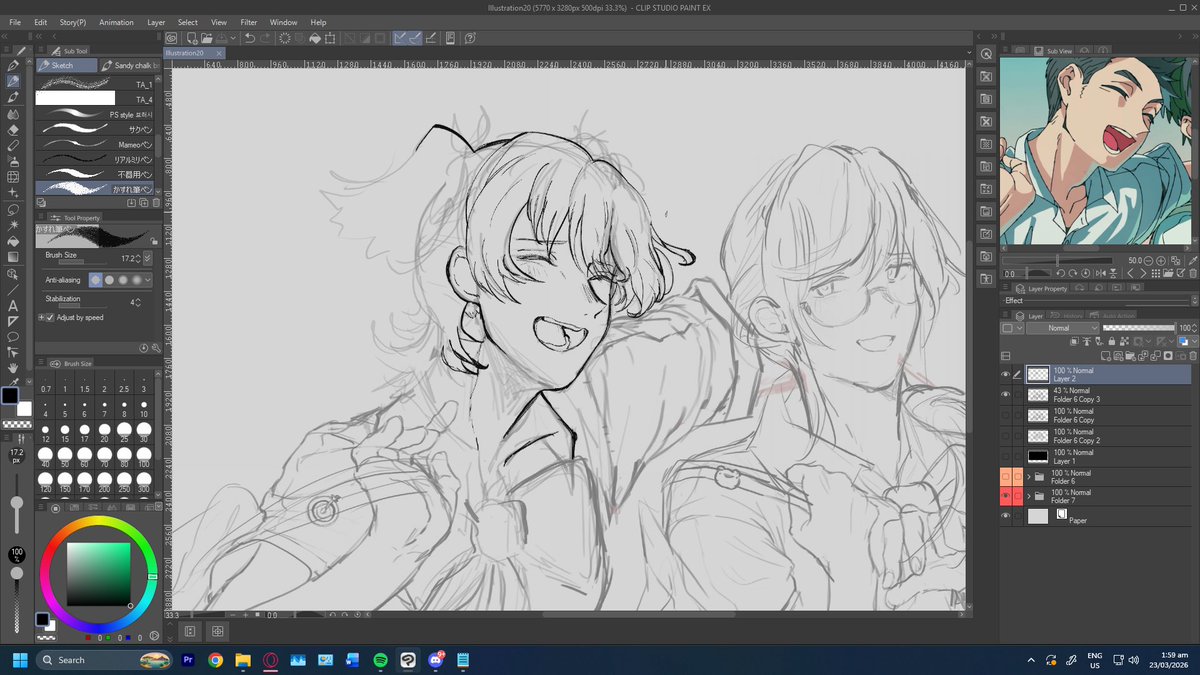Click Redo in the command bar
Image resolution: width=1200 pixels, height=675 pixels.
click(265, 39)
